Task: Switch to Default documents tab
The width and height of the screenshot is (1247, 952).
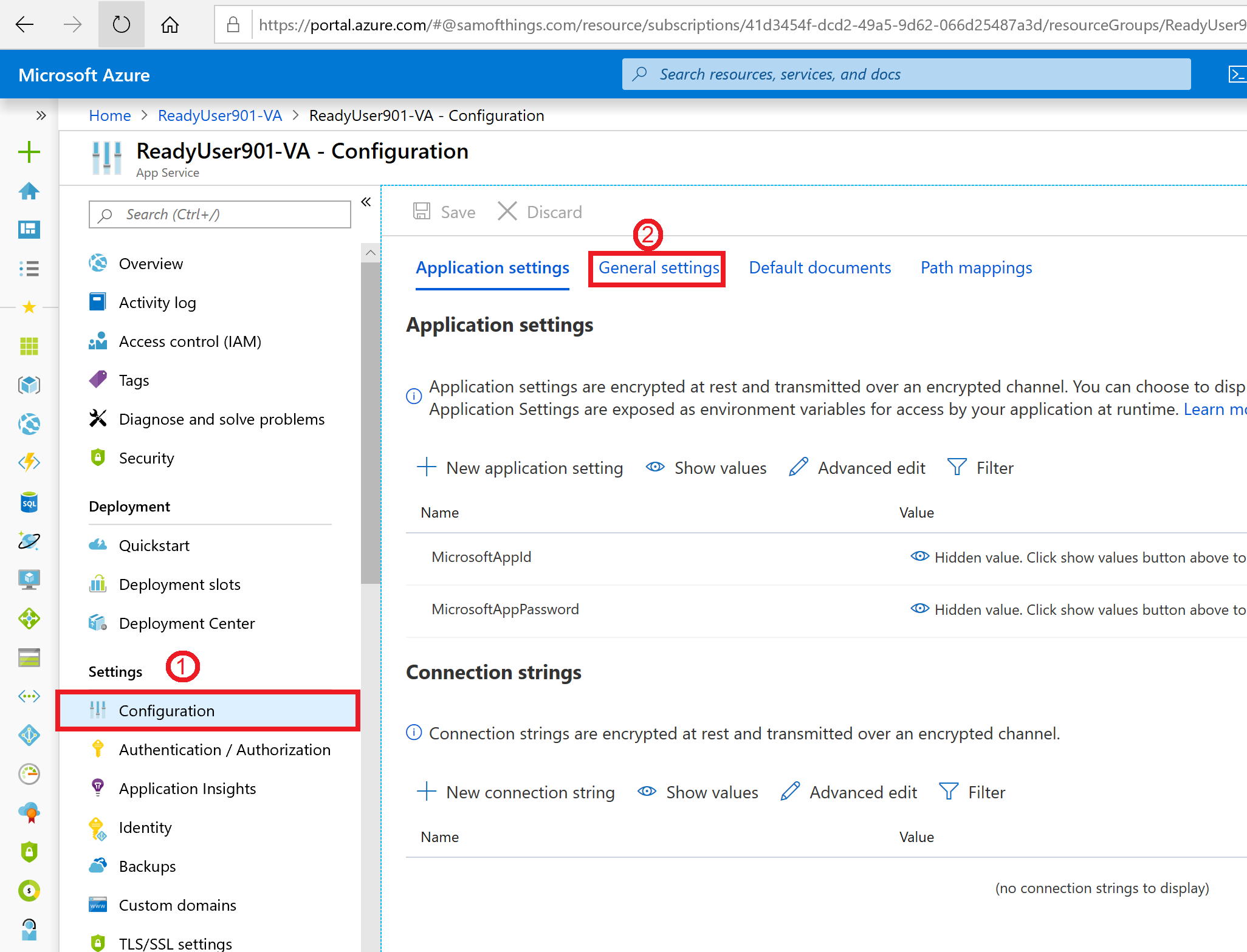Action: 820,267
